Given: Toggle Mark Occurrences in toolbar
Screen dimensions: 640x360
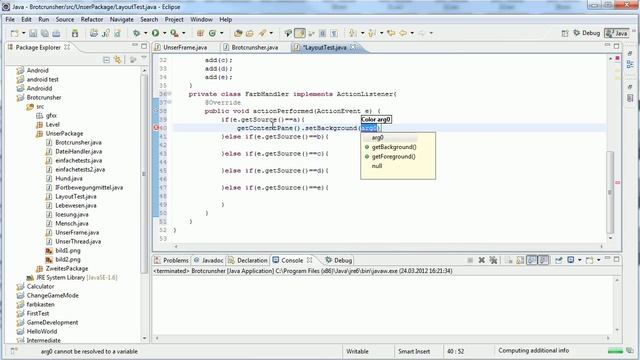Looking at the screenshot, I should (x=300, y=33).
